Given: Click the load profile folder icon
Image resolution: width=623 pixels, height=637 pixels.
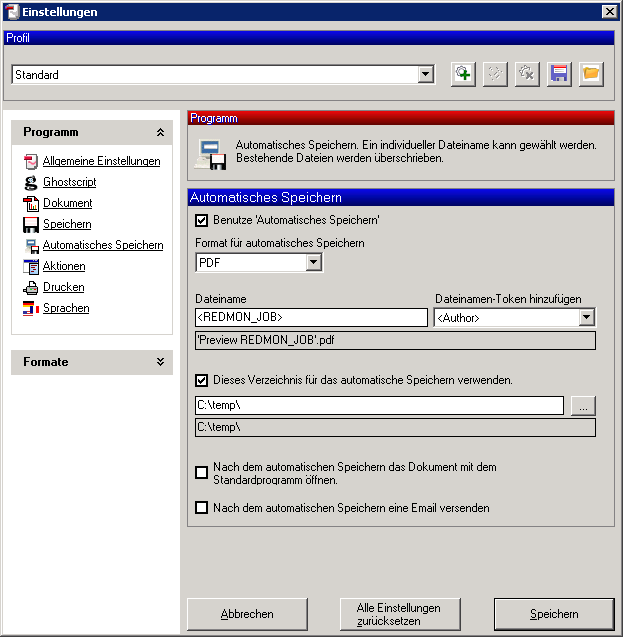Looking at the screenshot, I should (591, 74).
